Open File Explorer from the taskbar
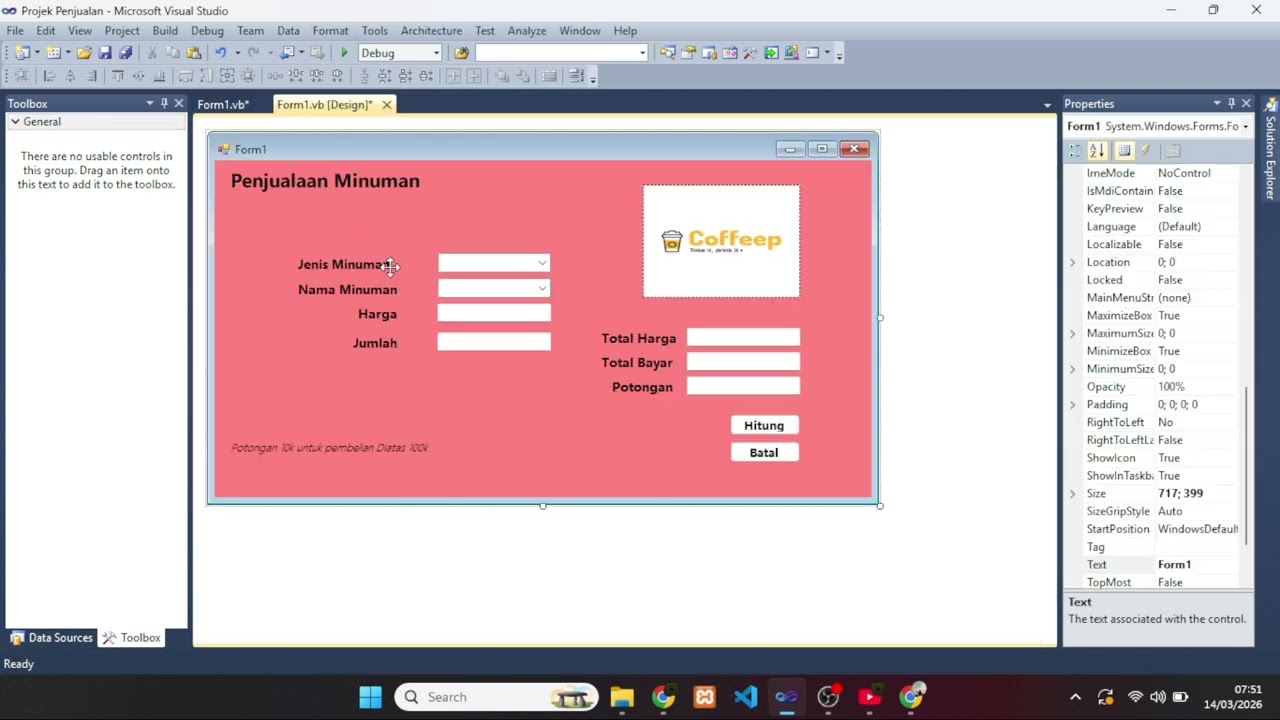1280x720 pixels. coord(622,697)
